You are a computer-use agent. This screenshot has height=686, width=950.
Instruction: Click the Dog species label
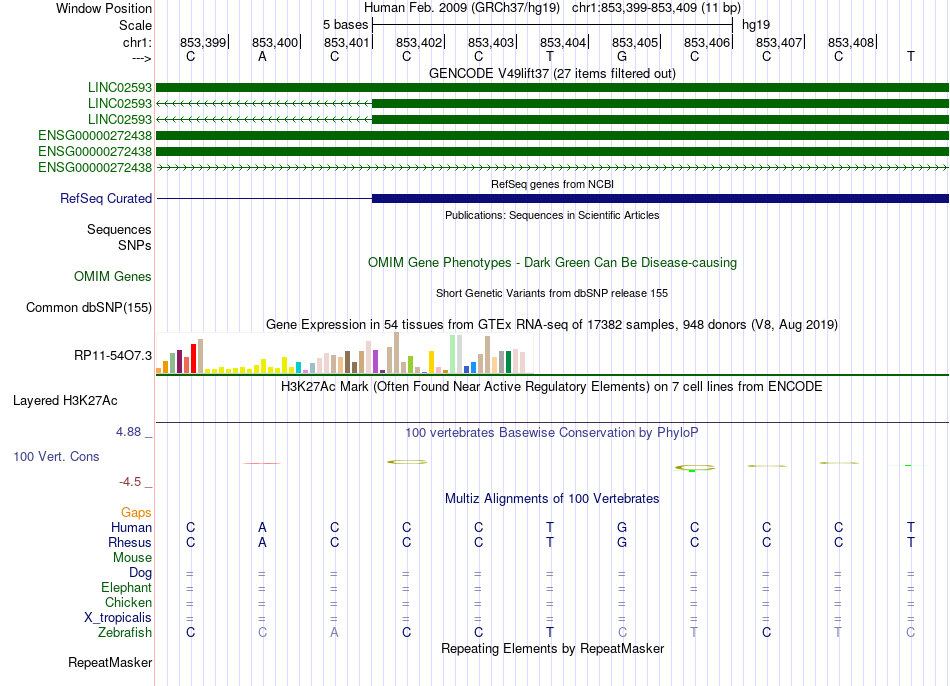coord(141,573)
